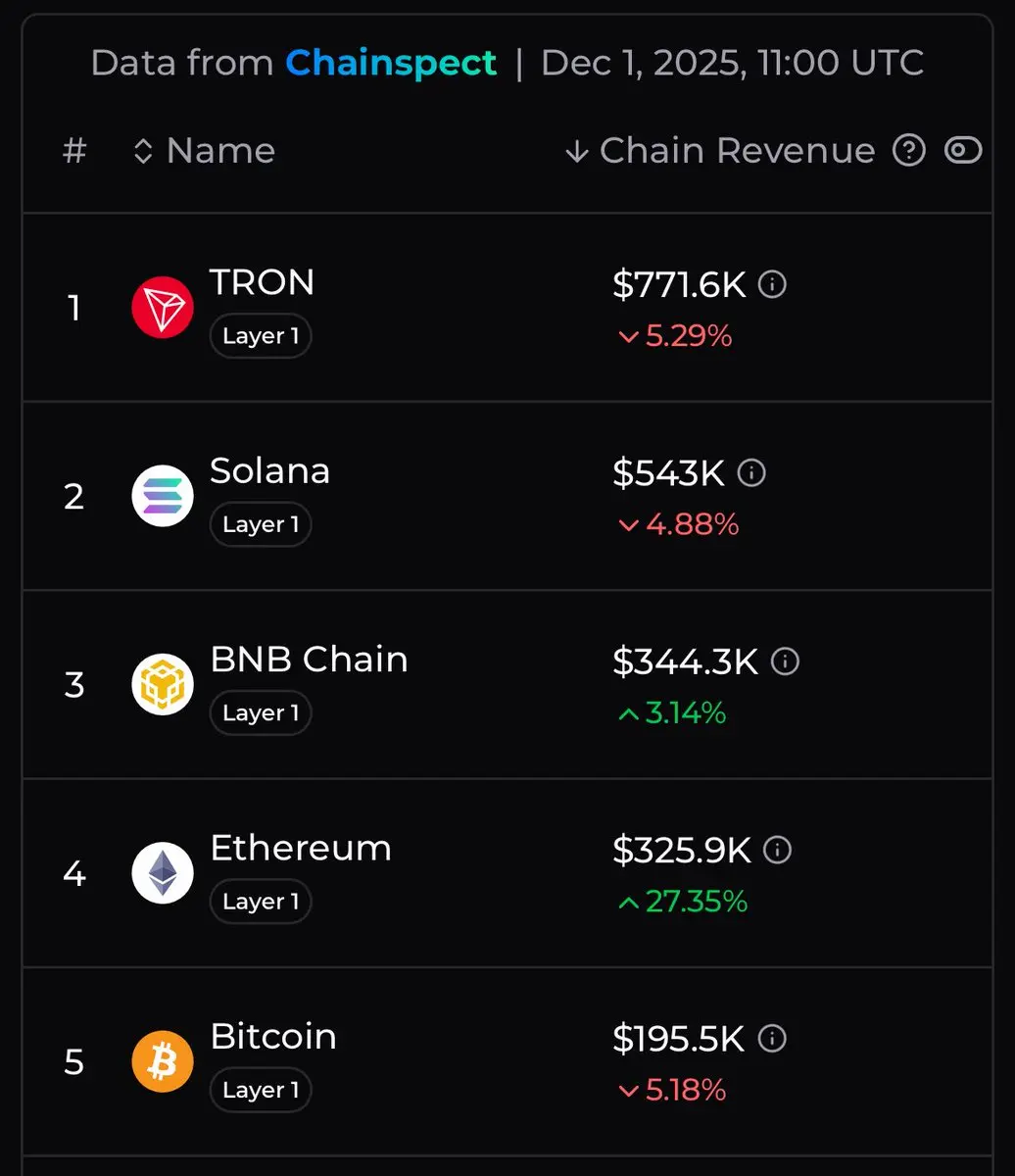1015x1176 pixels.
Task: Open info icon beside Bitcoin $195.5K revenue
Action: (x=773, y=1039)
